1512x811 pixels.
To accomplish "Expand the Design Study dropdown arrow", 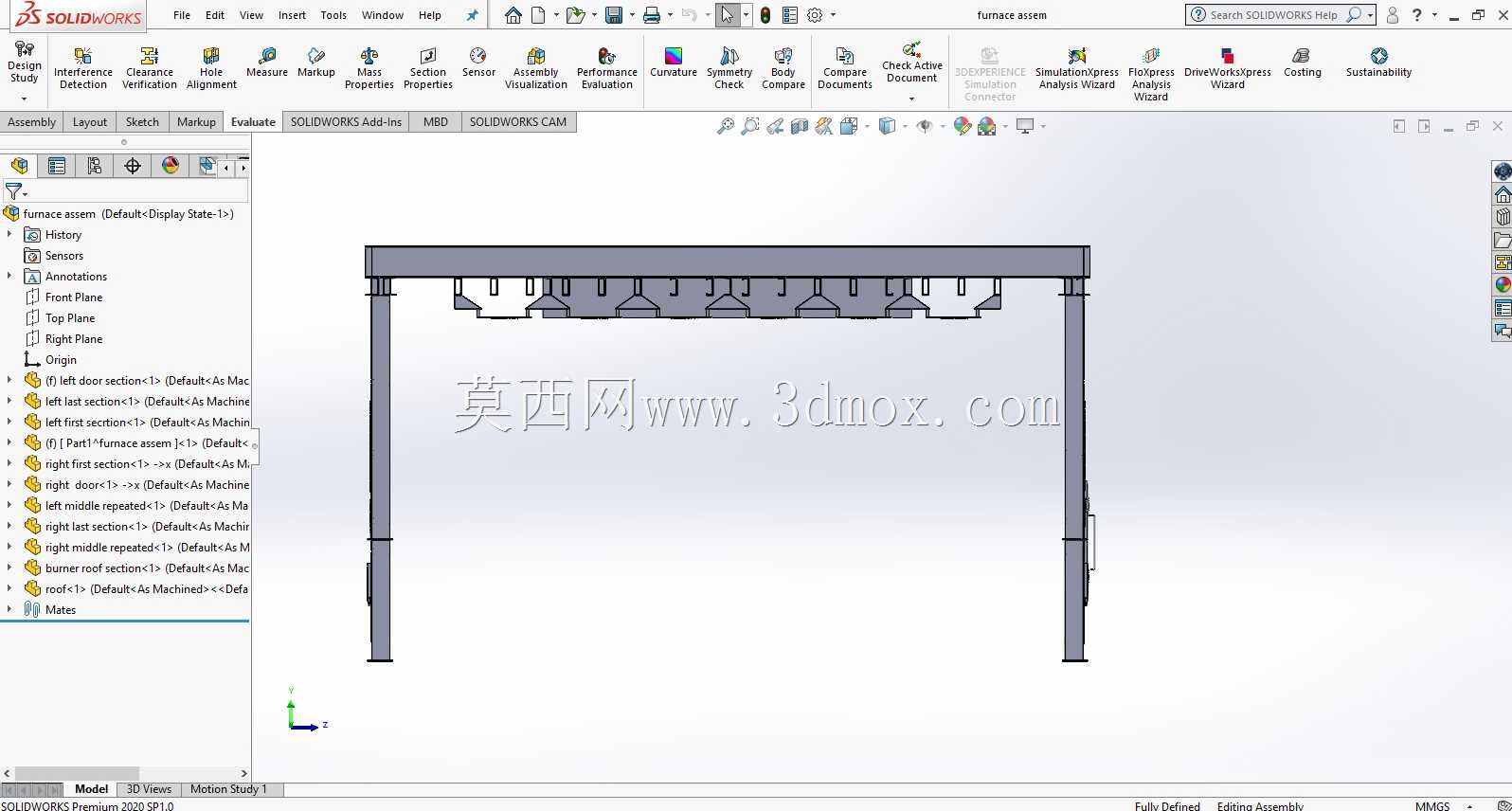I will 24,99.
